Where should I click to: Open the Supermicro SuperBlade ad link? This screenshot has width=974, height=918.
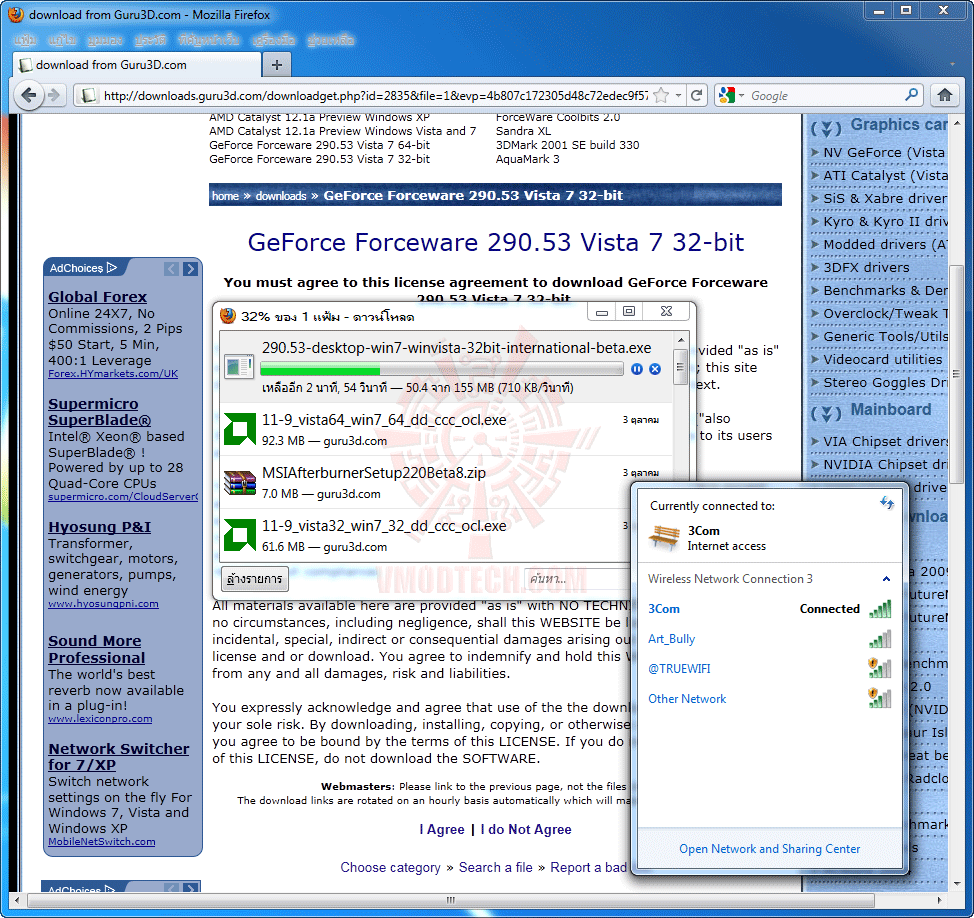(x=99, y=412)
